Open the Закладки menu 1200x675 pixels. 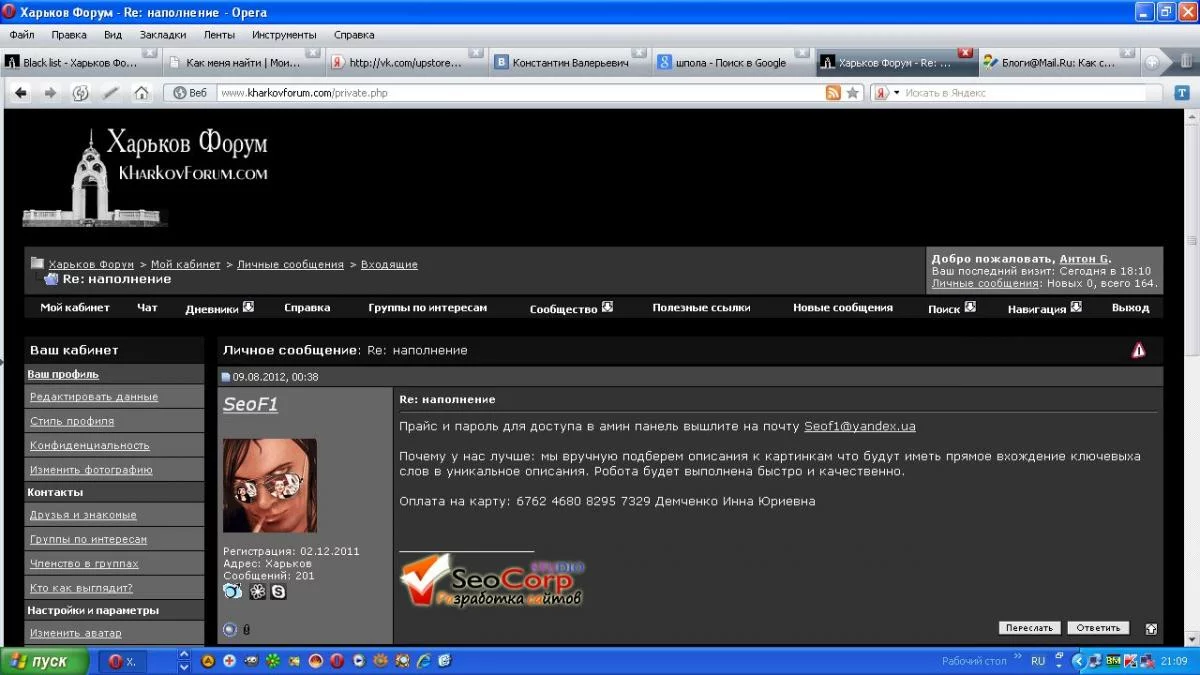(163, 34)
